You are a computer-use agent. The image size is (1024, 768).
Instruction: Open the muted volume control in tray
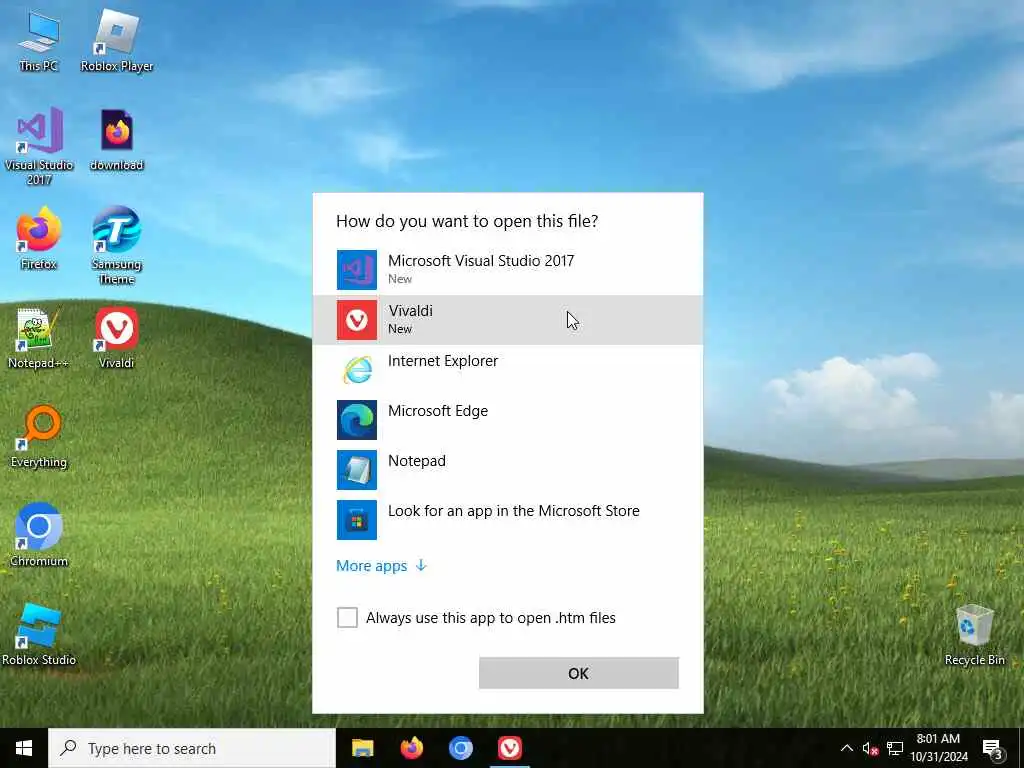(x=870, y=748)
